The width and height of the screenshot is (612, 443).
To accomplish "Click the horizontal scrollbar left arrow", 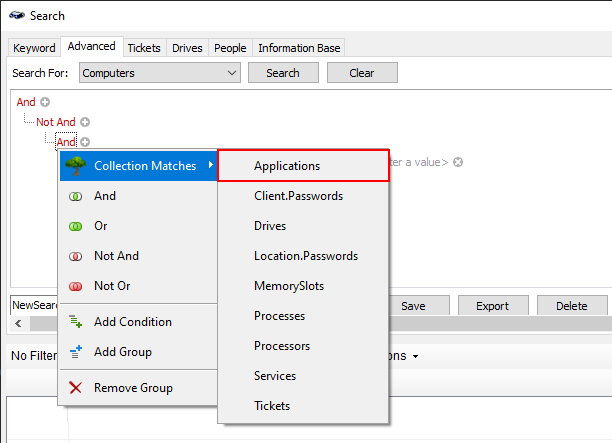I will click(x=17, y=324).
